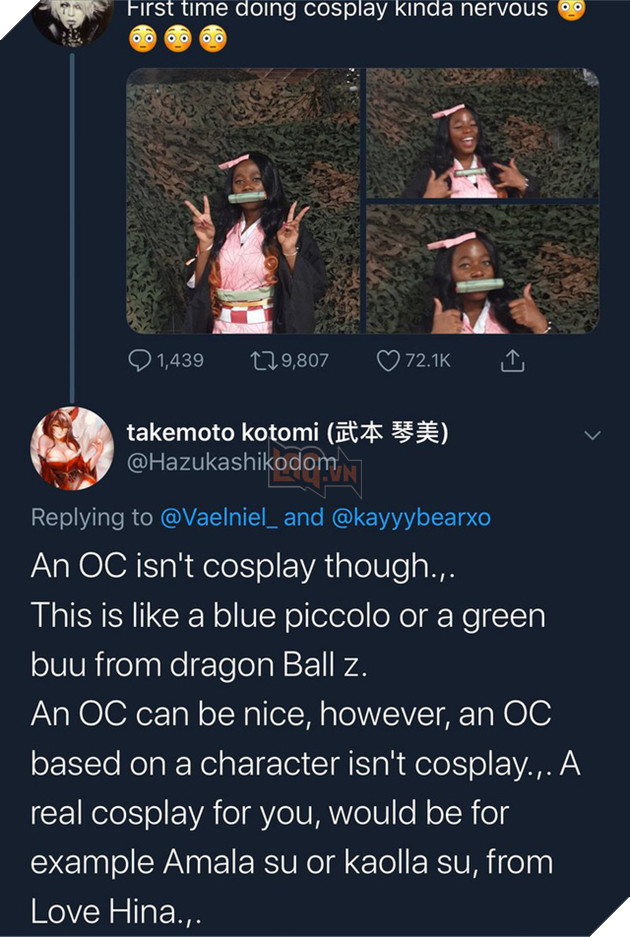
Task: Click the 9,807 retweets count
Action: [304, 360]
